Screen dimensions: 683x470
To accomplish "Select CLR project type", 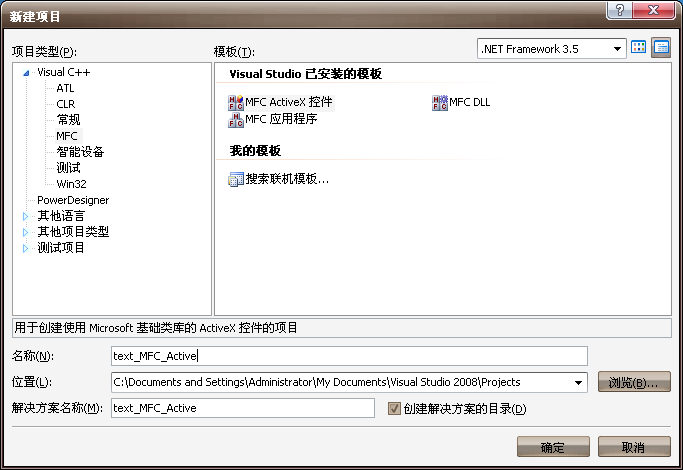I will 66,105.
